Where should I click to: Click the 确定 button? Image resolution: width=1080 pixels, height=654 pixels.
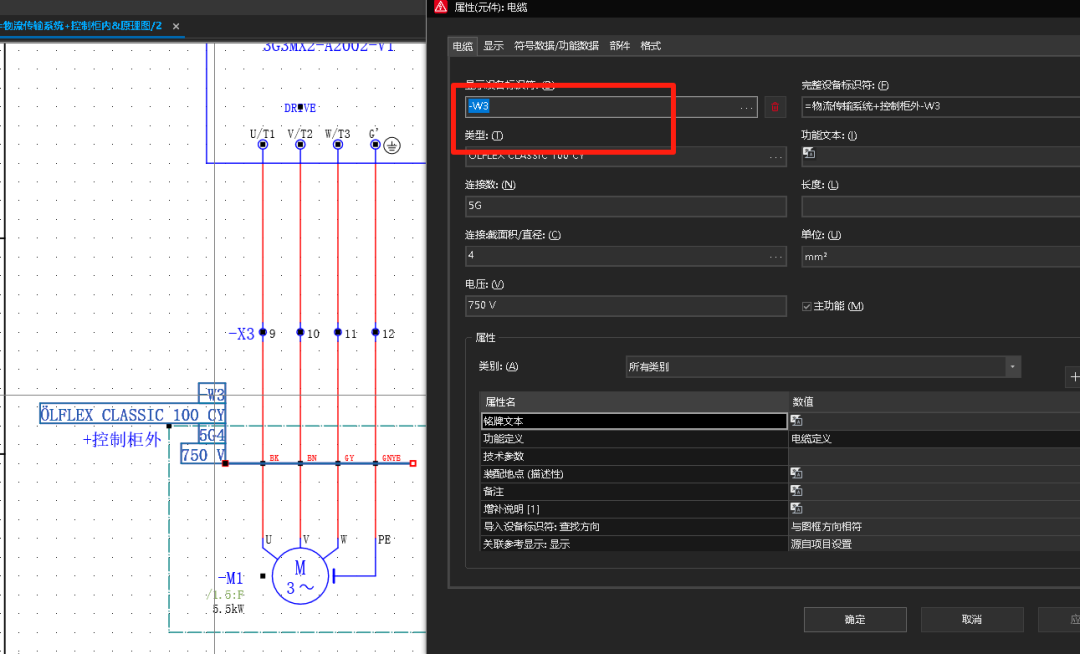(x=855, y=619)
